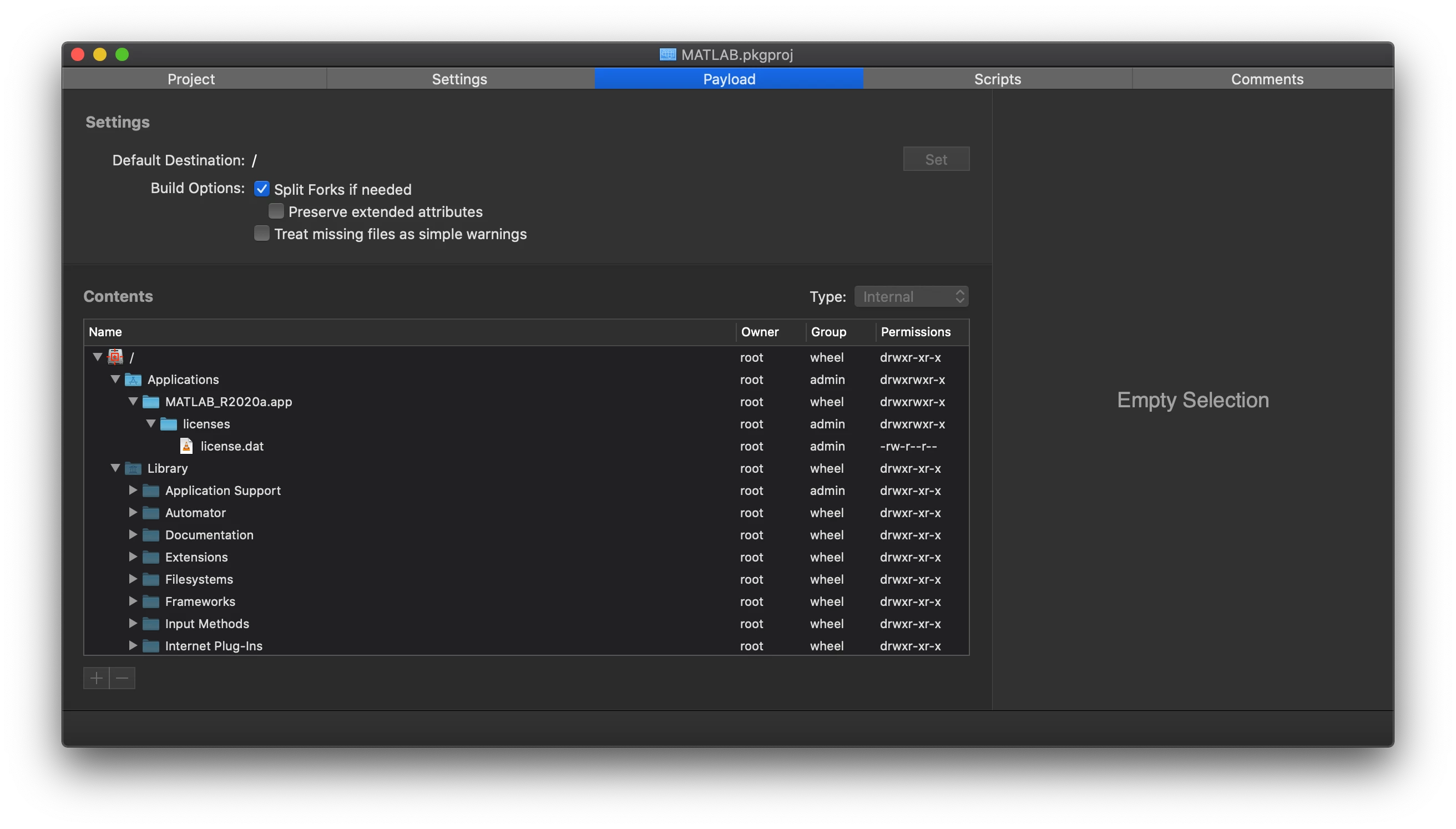
Task: Click the Group column header
Action: point(841,332)
